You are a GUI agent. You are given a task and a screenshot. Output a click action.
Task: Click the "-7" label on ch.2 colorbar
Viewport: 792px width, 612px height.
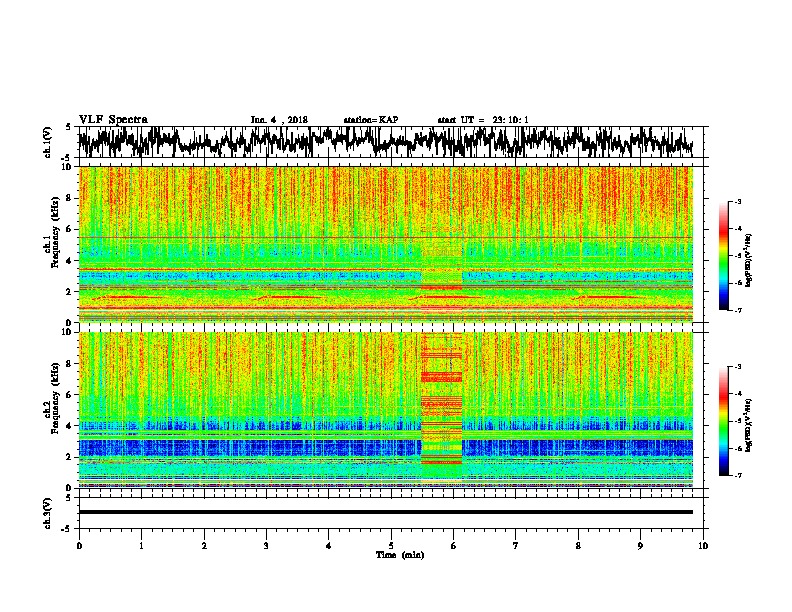738,476
